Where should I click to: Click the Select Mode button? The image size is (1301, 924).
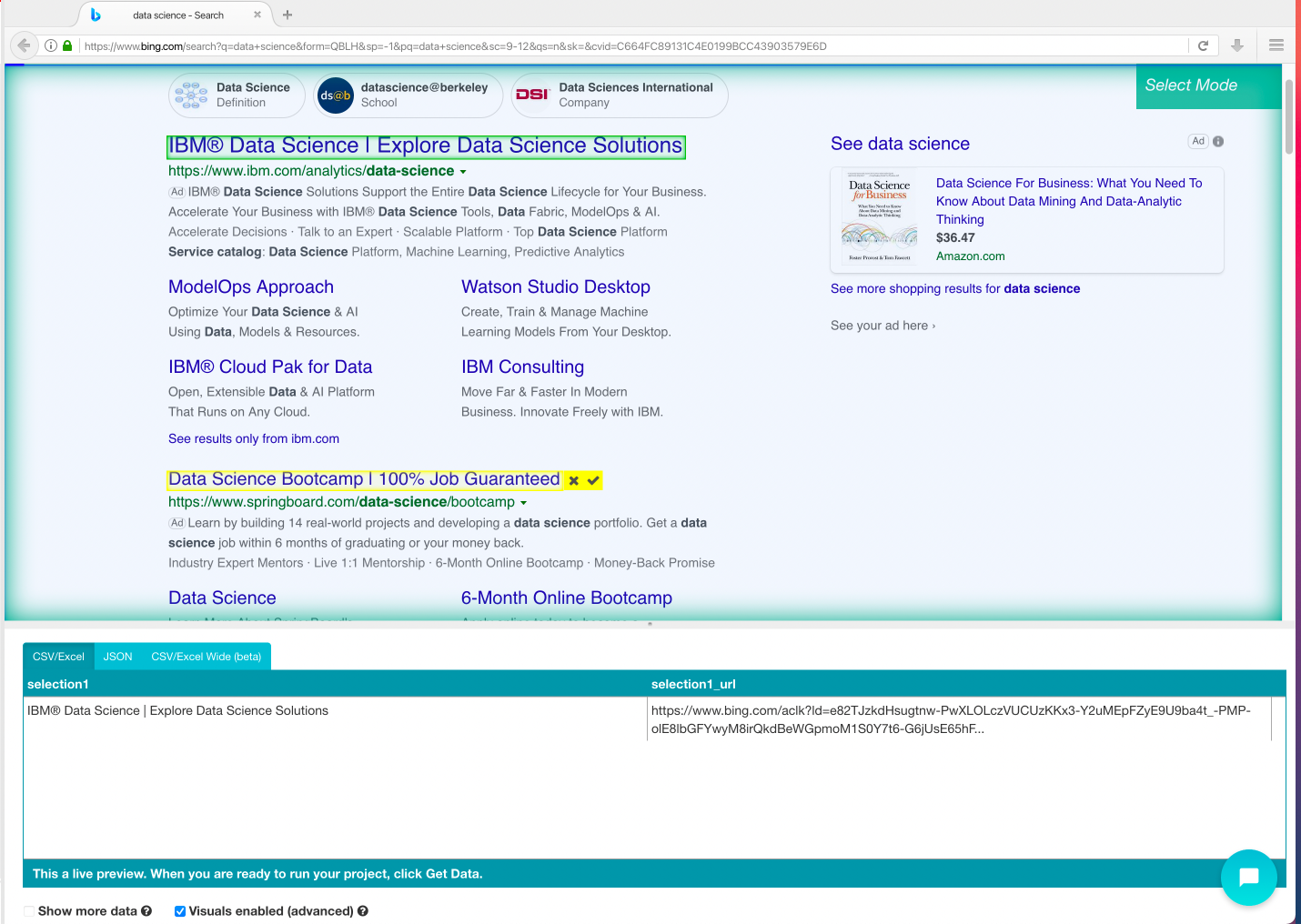pyautogui.click(x=1208, y=85)
